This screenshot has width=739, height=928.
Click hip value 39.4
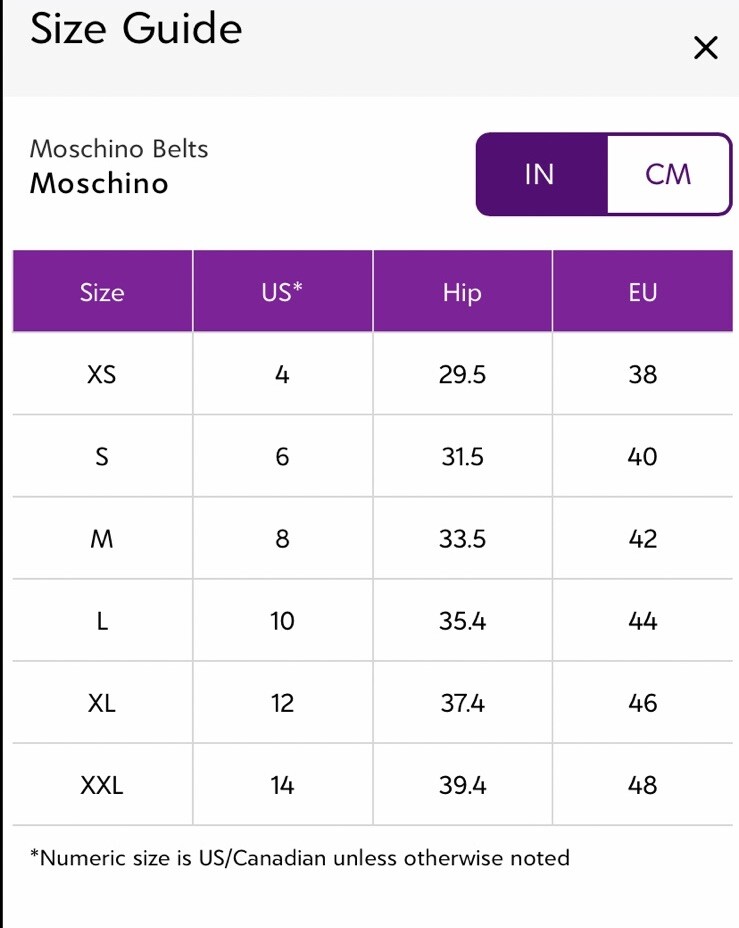pos(462,785)
